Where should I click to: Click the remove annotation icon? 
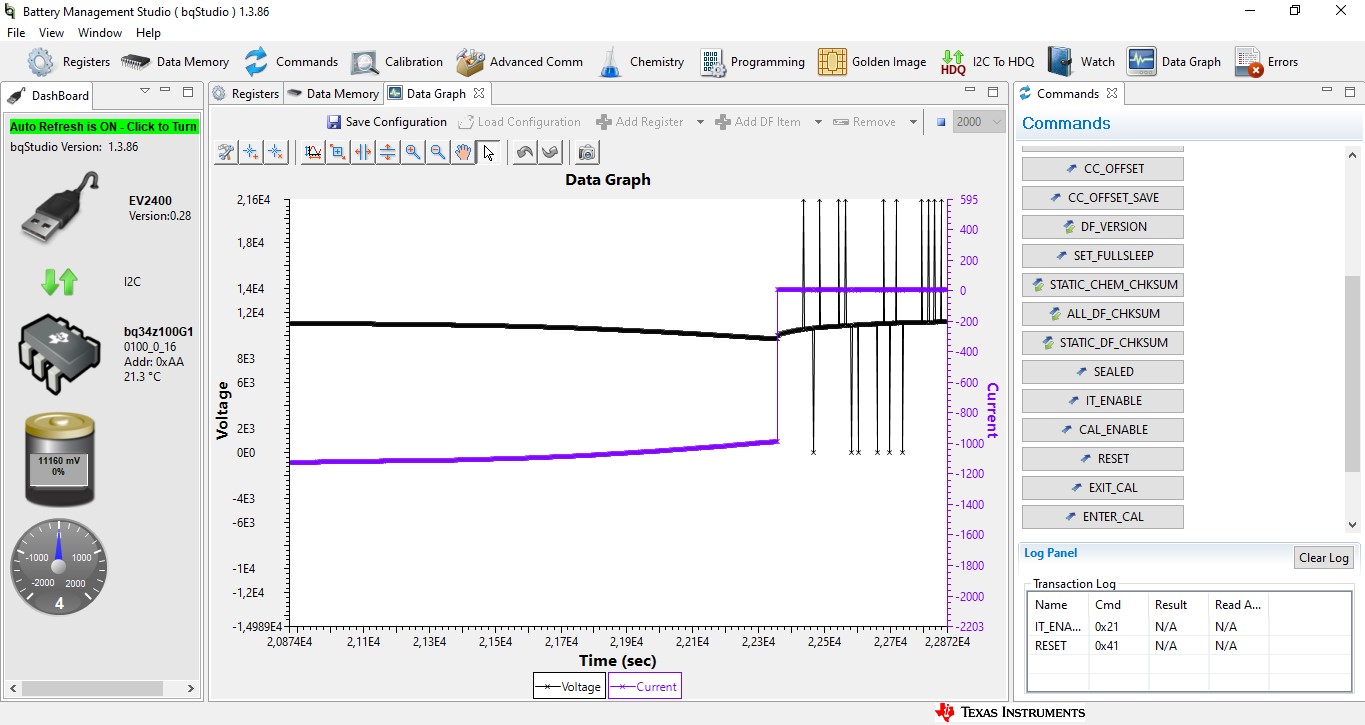coord(276,152)
